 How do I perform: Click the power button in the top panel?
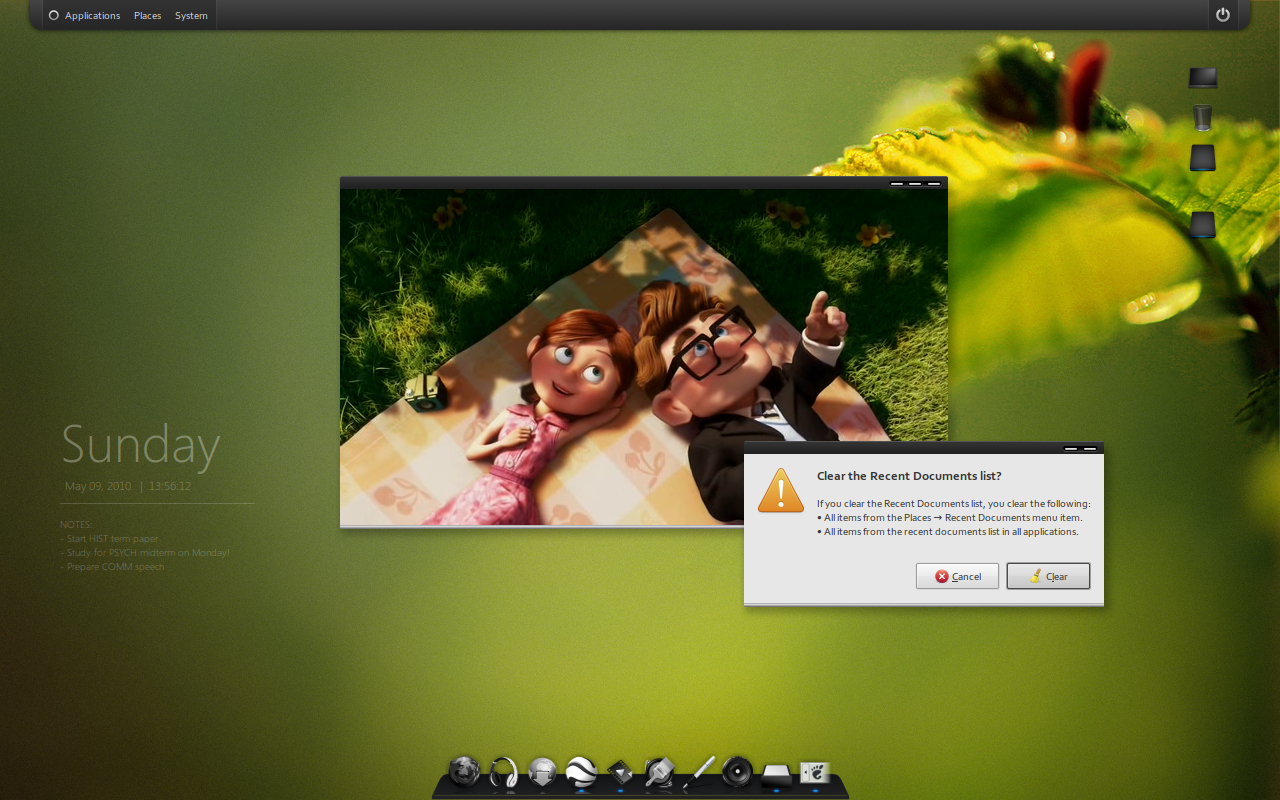(1222, 14)
